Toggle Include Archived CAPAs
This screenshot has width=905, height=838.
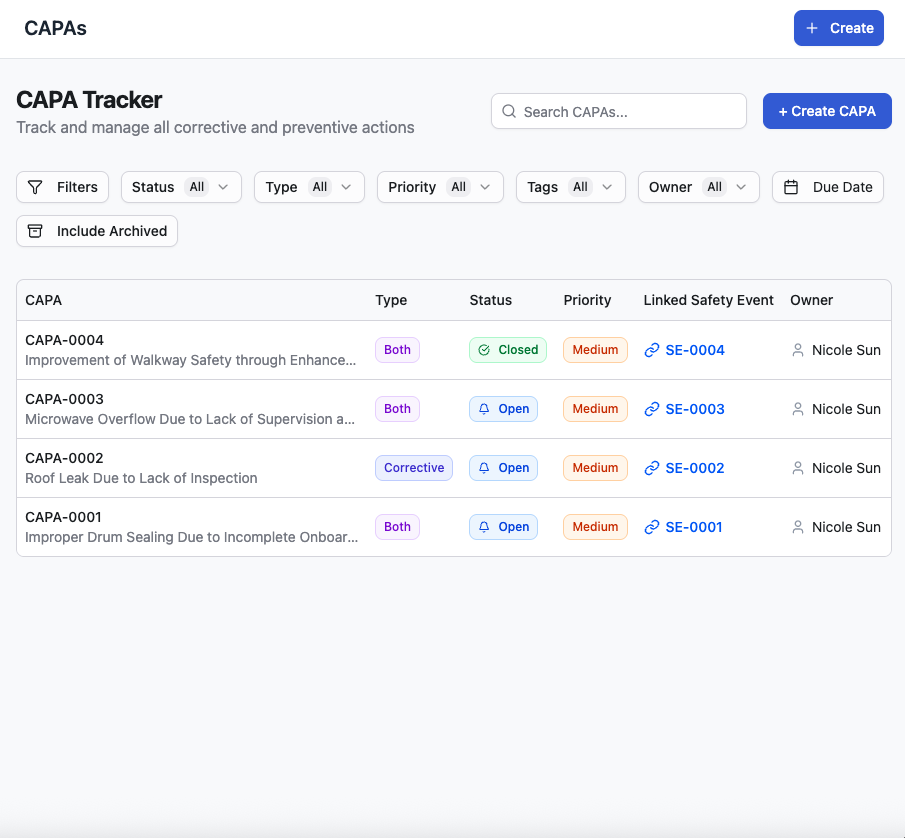(97, 231)
